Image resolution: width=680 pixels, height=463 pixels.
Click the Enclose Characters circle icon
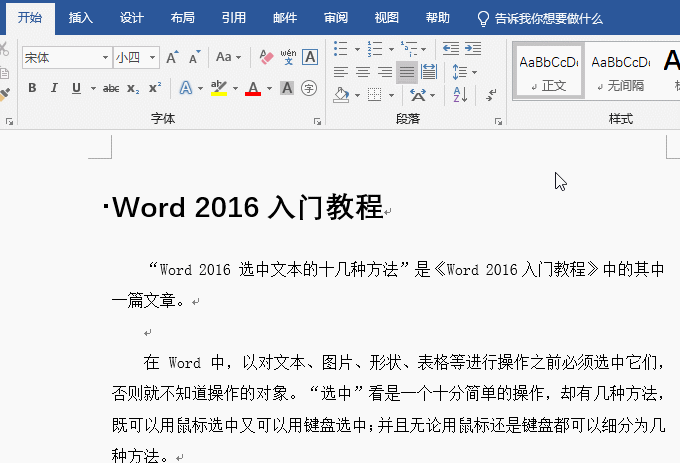coord(310,88)
